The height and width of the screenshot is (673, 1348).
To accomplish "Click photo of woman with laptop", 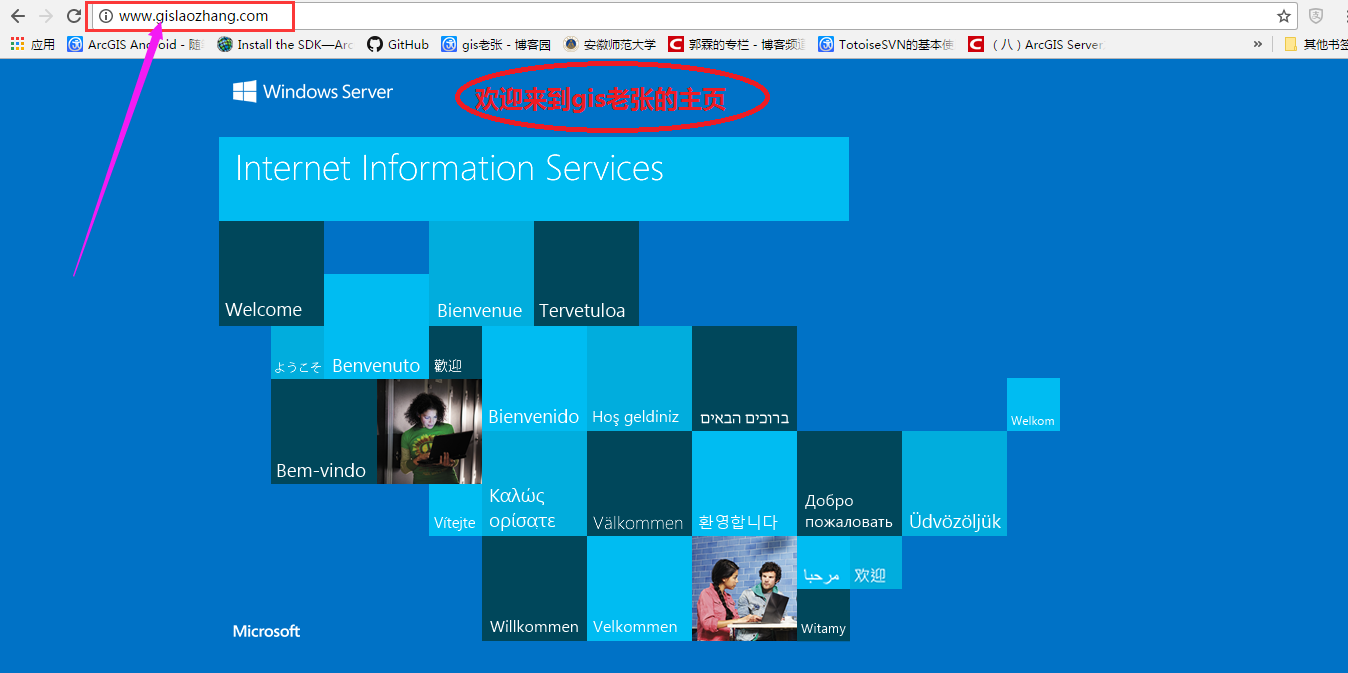I will (x=429, y=431).
